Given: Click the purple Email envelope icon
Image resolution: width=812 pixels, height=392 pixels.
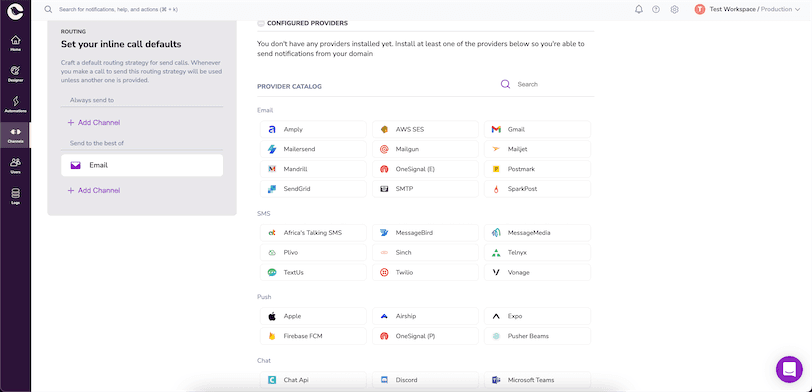Looking at the screenshot, I should tap(76, 165).
